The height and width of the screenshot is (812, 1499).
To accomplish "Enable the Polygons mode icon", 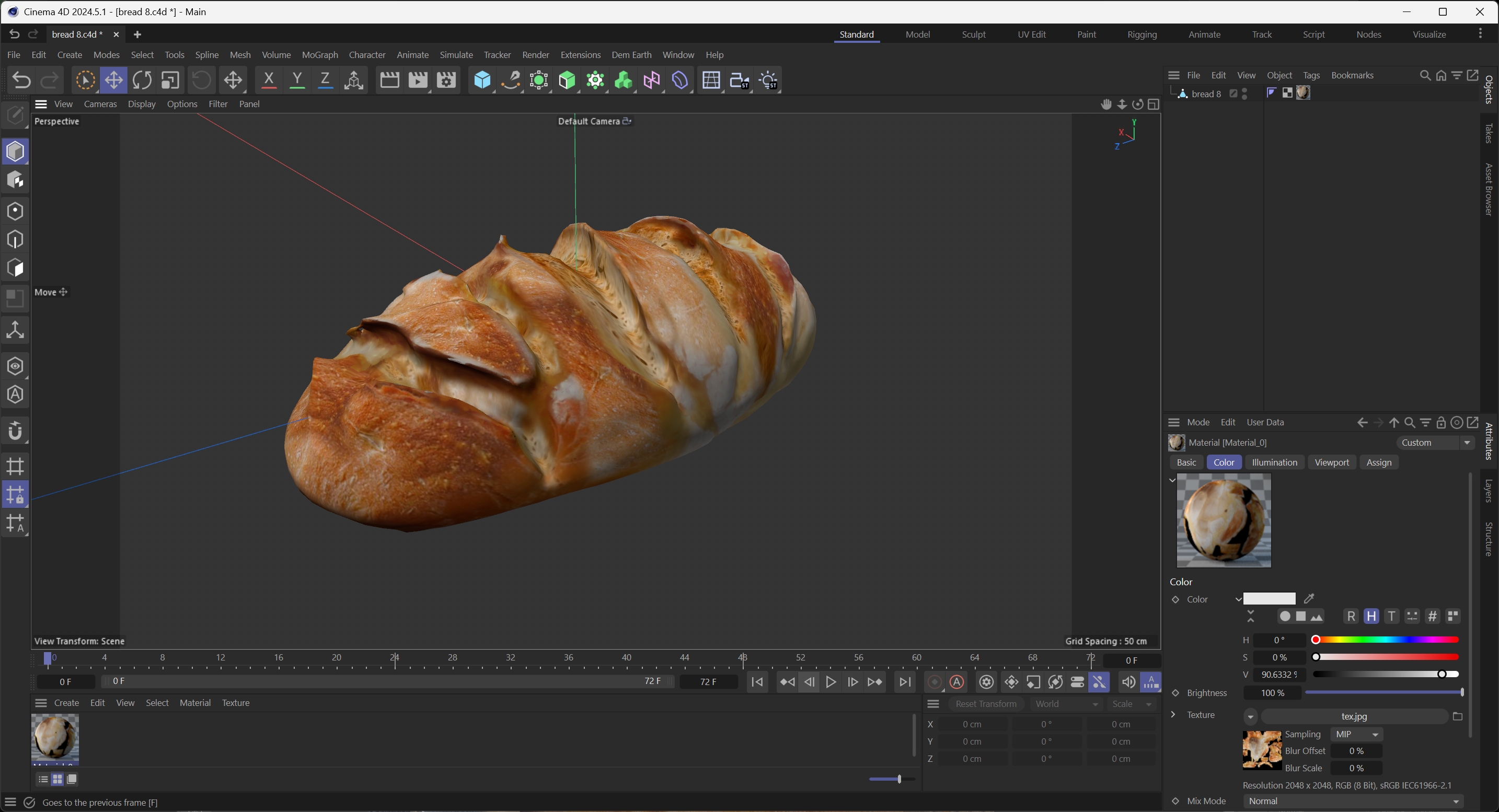I will 15,268.
